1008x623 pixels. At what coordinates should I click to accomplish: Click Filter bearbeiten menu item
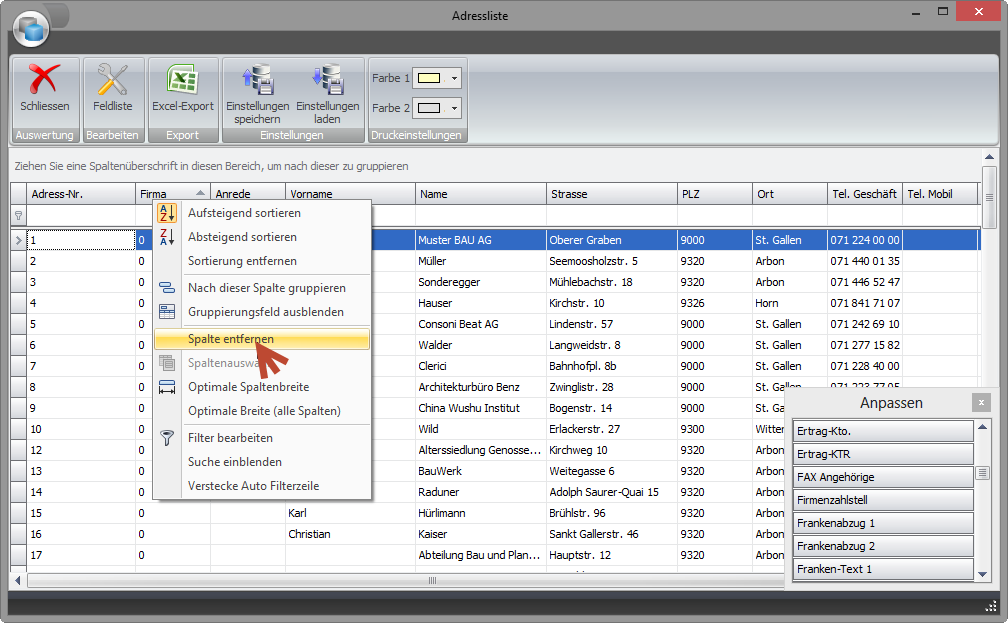pyautogui.click(x=230, y=438)
